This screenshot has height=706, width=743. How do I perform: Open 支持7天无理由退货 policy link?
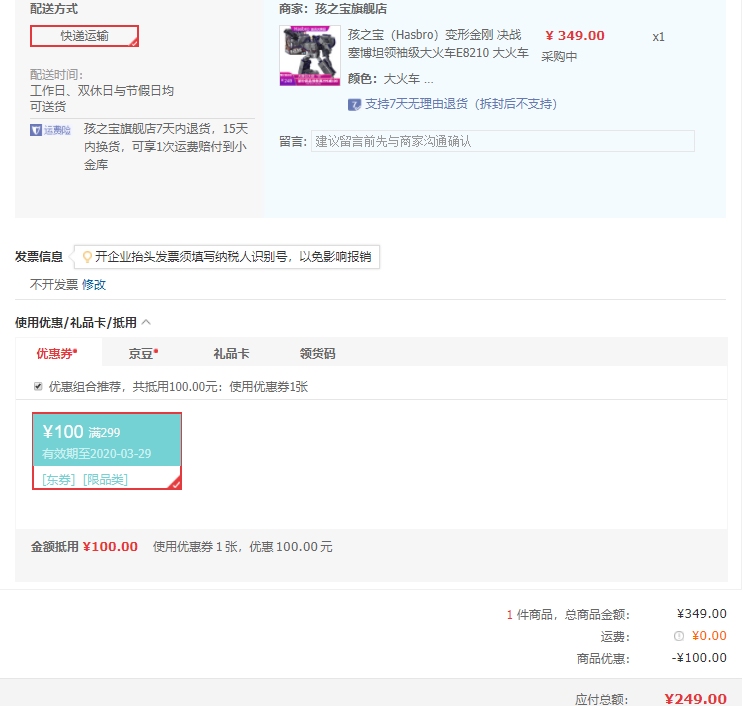(x=461, y=104)
